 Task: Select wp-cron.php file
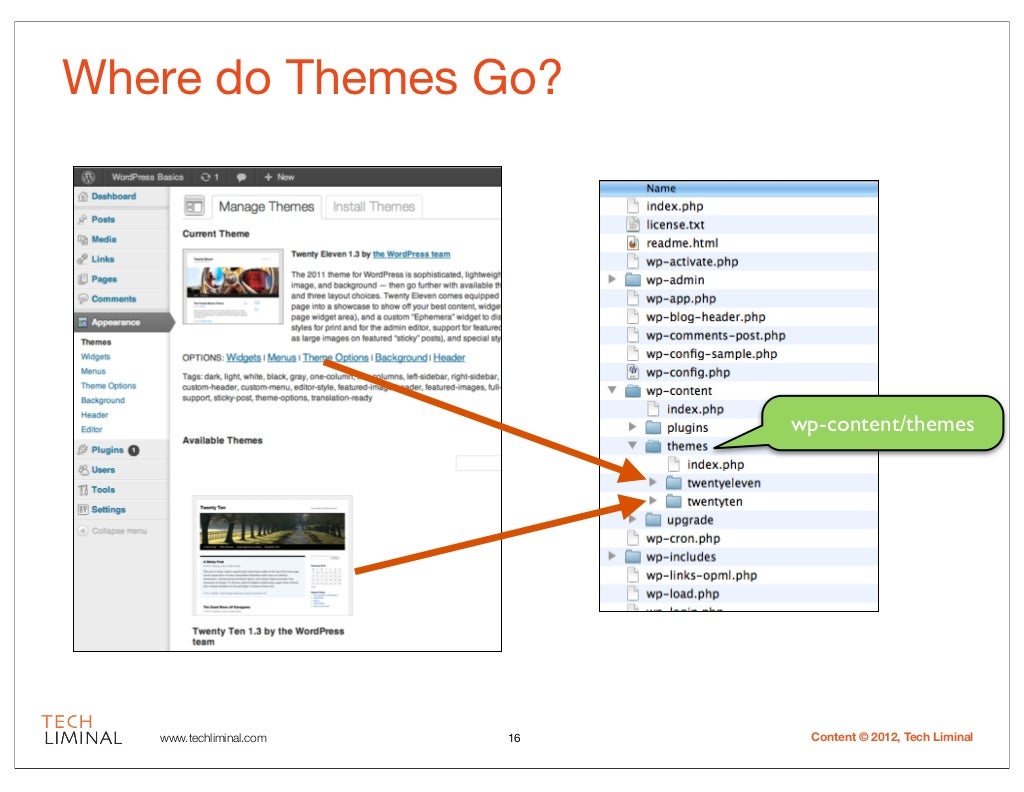click(683, 538)
